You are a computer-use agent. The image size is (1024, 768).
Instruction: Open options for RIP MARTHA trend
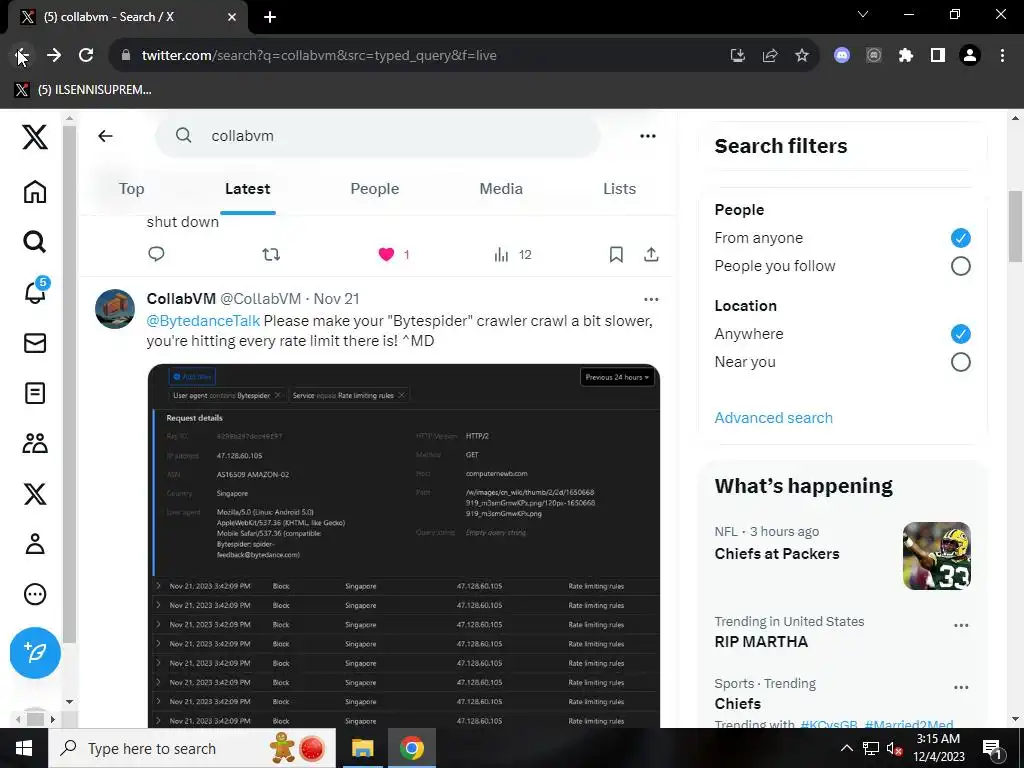pyautogui.click(x=961, y=626)
